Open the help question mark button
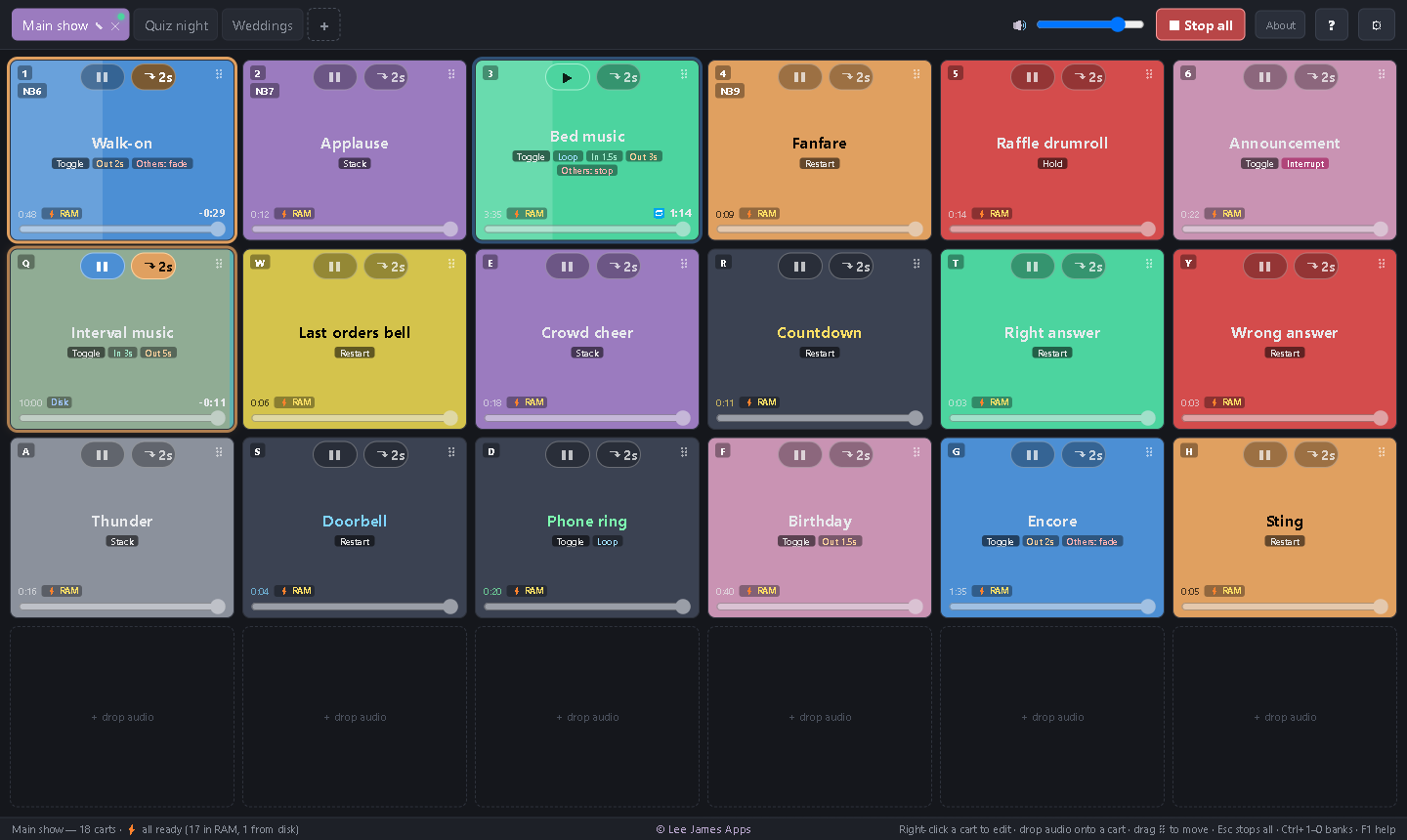The width and height of the screenshot is (1407, 840). 1331,25
